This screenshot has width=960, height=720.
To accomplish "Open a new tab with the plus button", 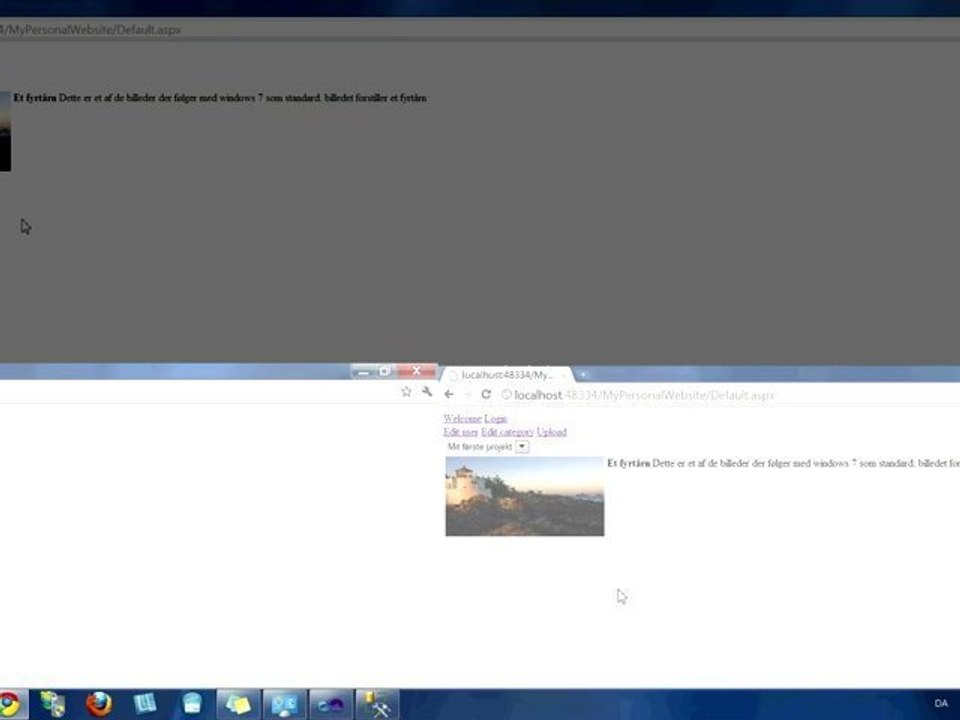I will (583, 374).
